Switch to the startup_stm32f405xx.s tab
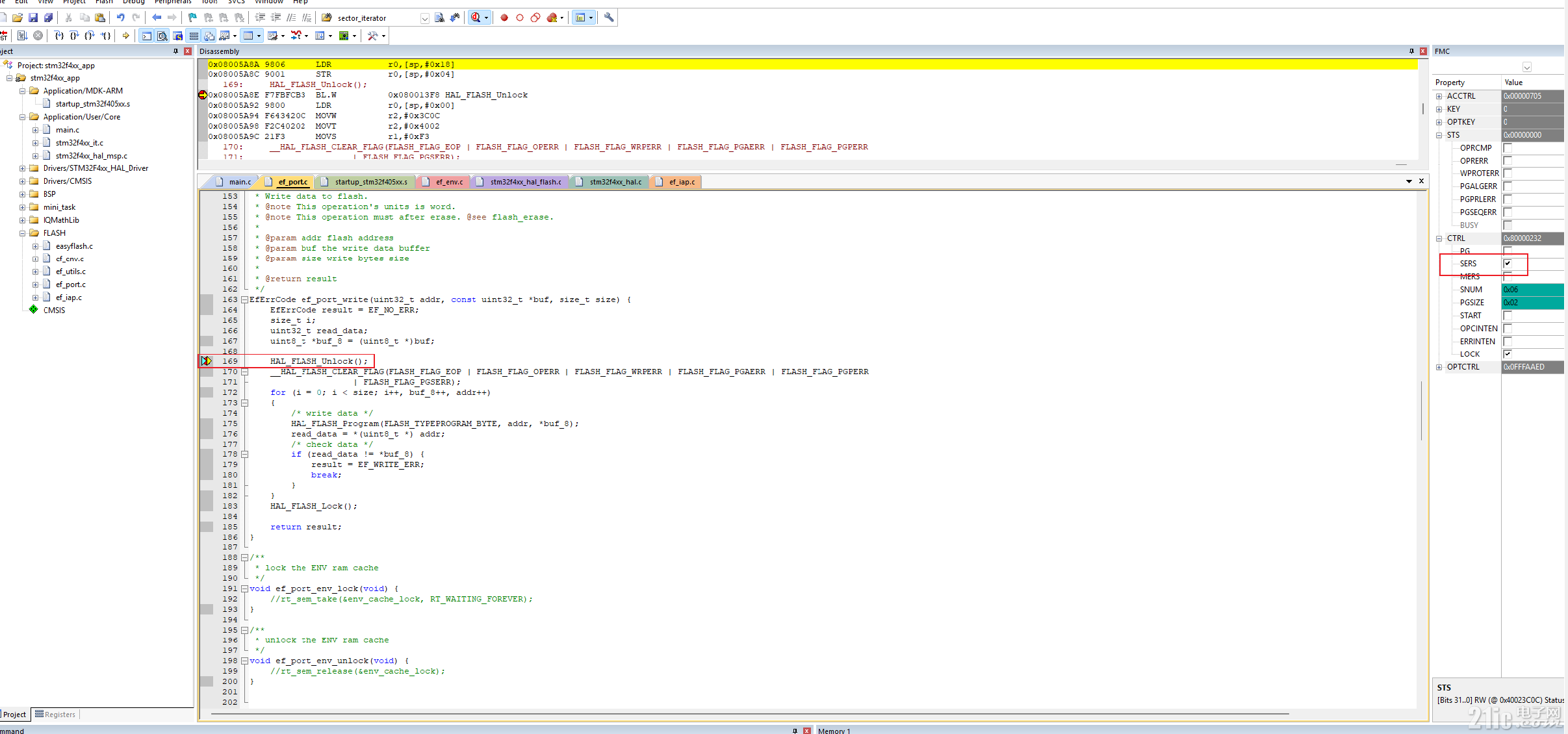The height and width of the screenshot is (734, 1568). tap(365, 182)
